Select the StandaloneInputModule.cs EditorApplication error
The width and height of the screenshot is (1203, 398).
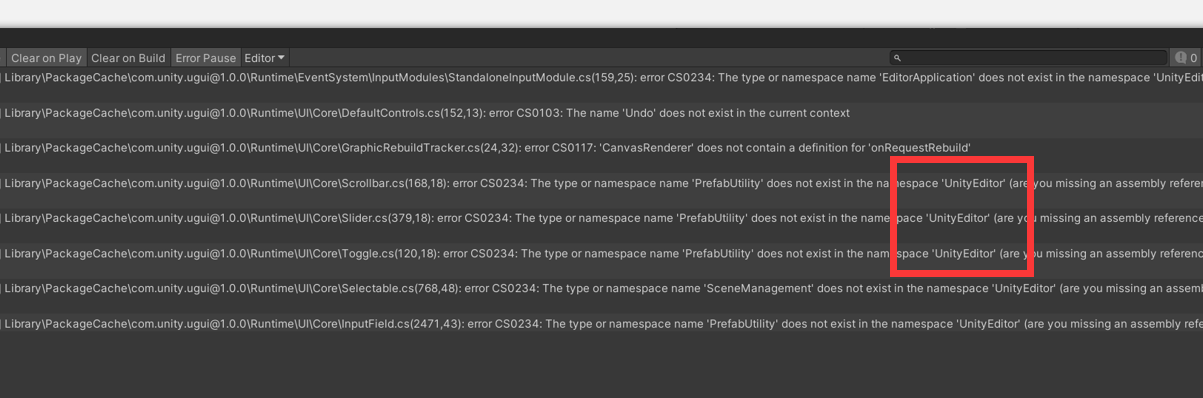pos(601,78)
